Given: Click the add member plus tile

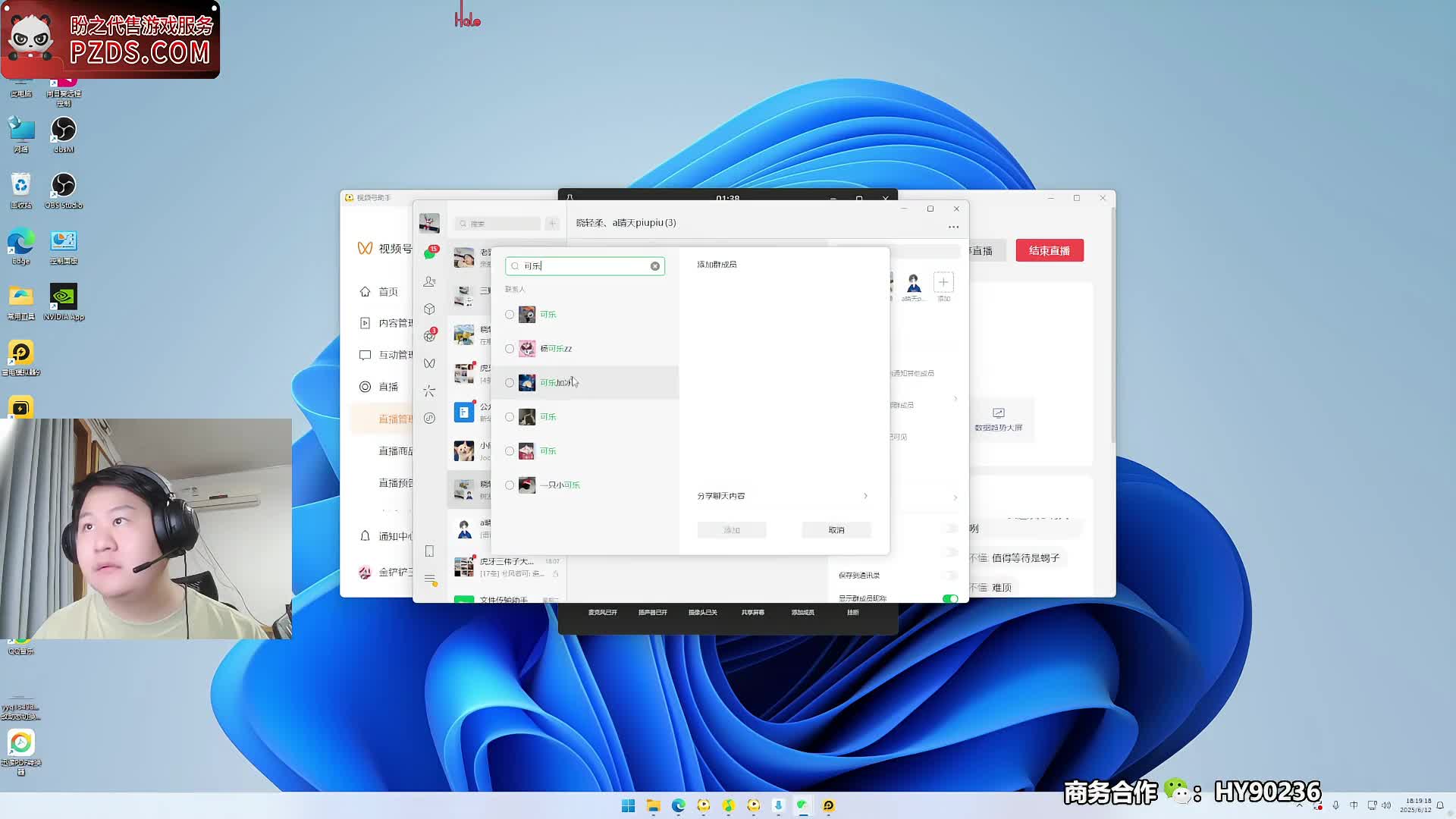Looking at the screenshot, I should [x=943, y=283].
